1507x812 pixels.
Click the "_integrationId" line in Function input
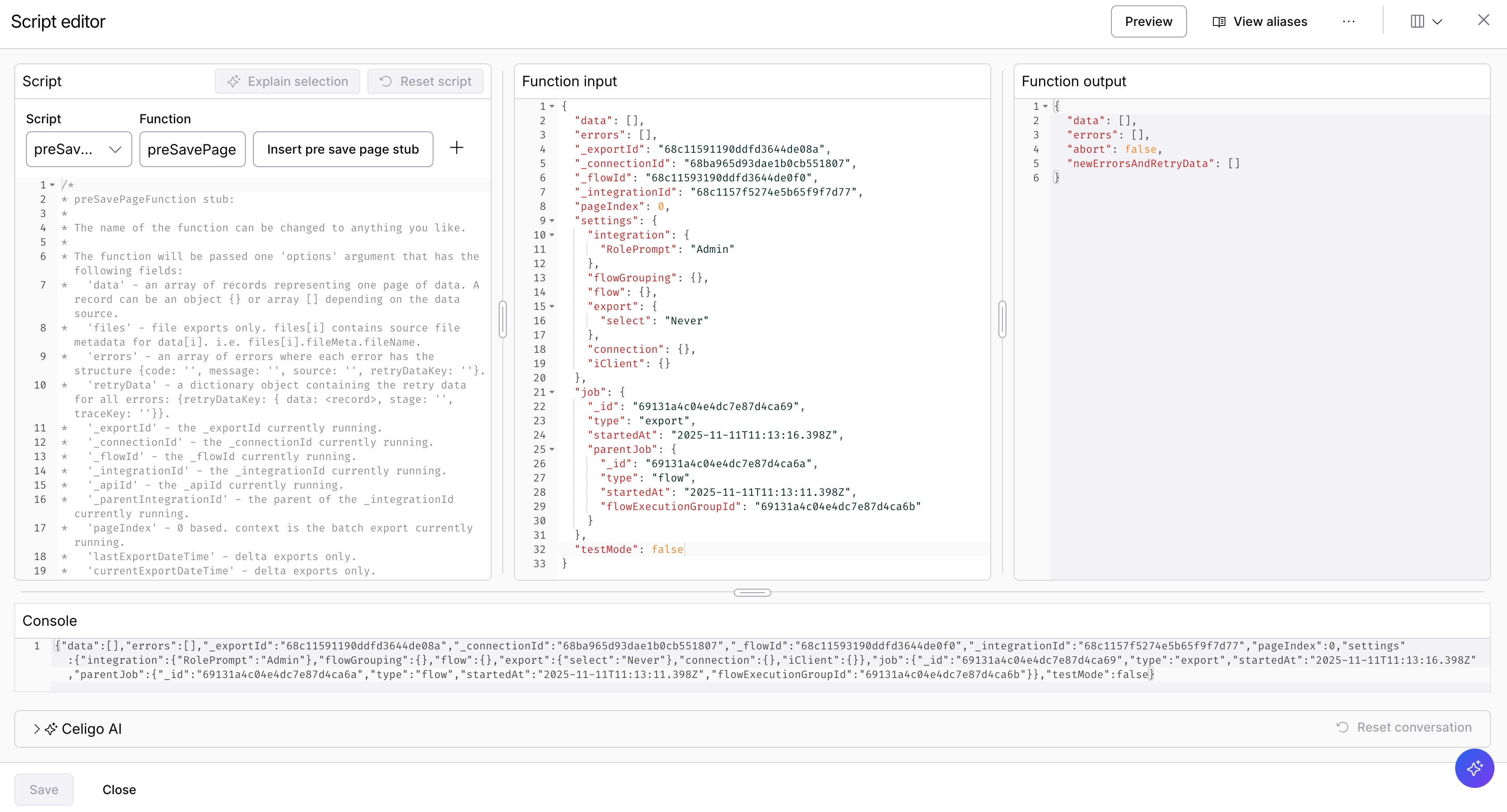point(718,193)
